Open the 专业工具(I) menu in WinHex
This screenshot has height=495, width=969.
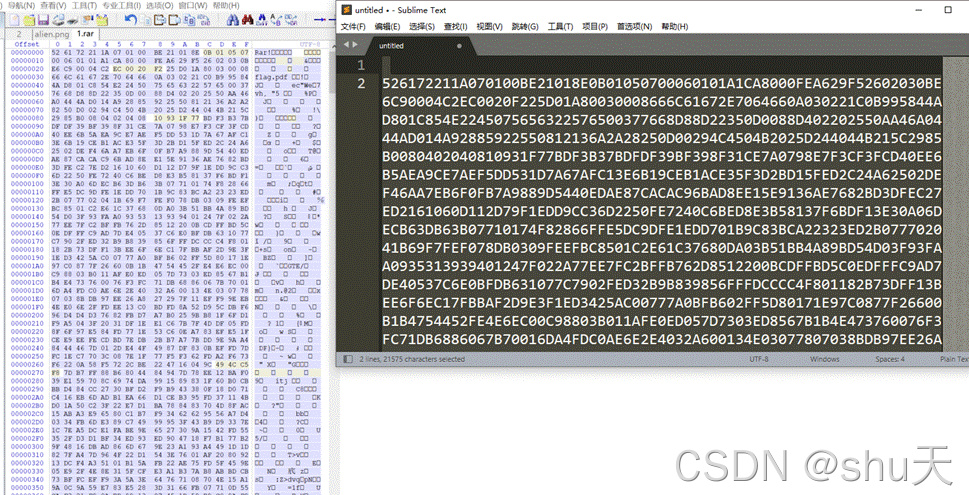point(122,6)
